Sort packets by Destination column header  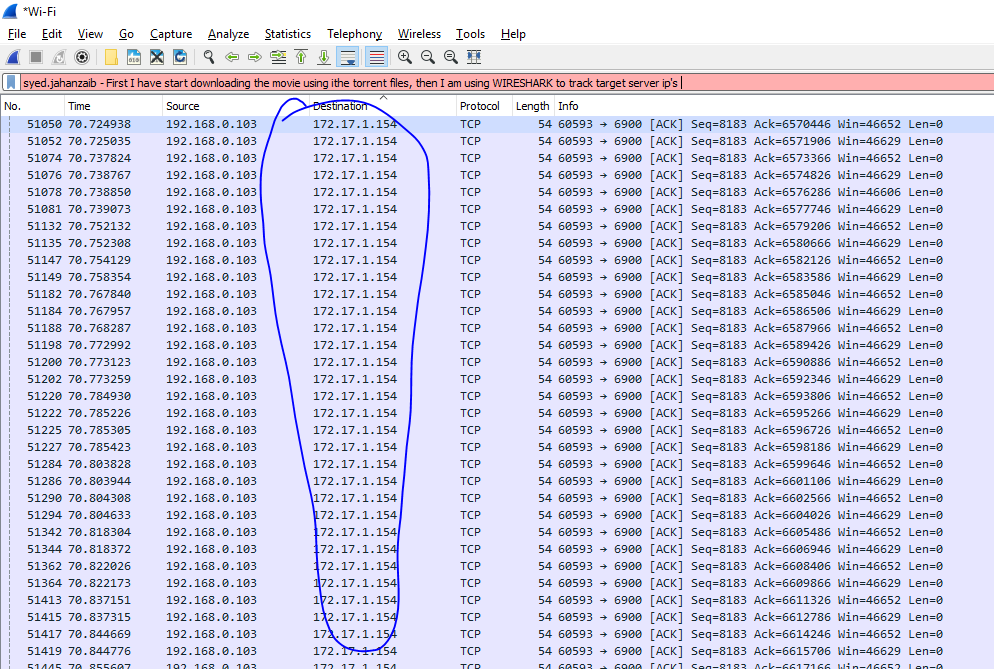[x=340, y=106]
